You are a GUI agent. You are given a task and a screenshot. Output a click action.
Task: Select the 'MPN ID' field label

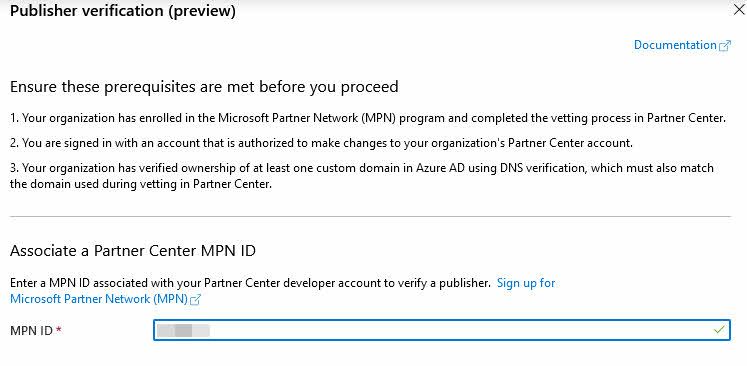pos(31,330)
